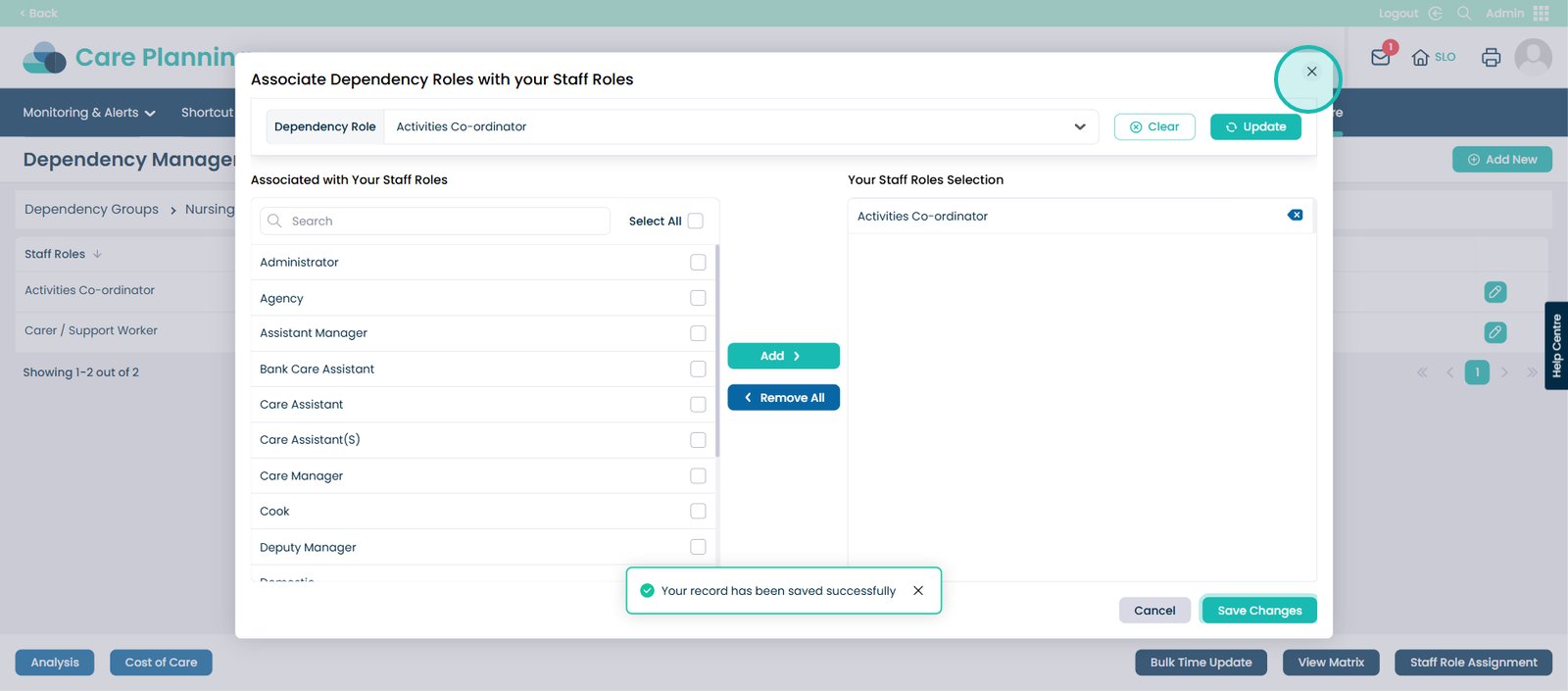Enable the Select All checkbox
Screen dimensions: 1568x691
pos(696,222)
